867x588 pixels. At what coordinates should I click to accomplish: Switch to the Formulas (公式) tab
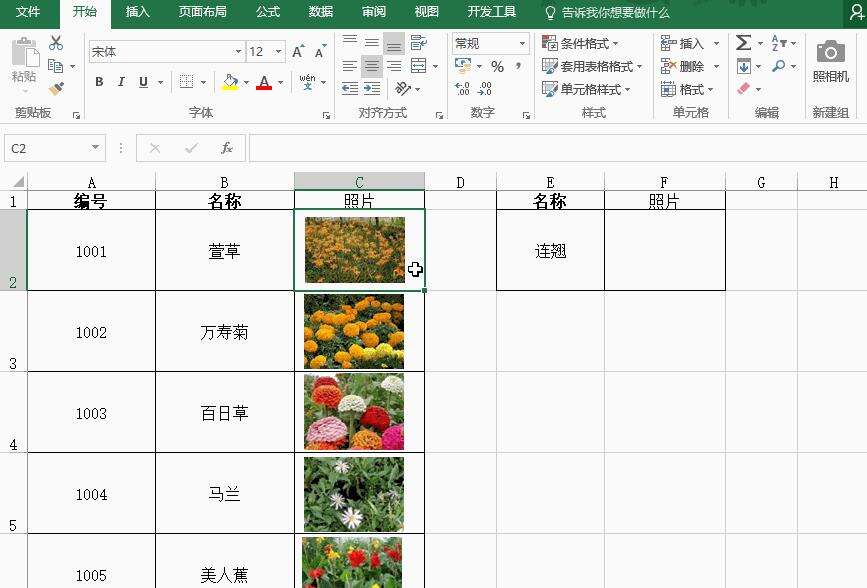268,12
